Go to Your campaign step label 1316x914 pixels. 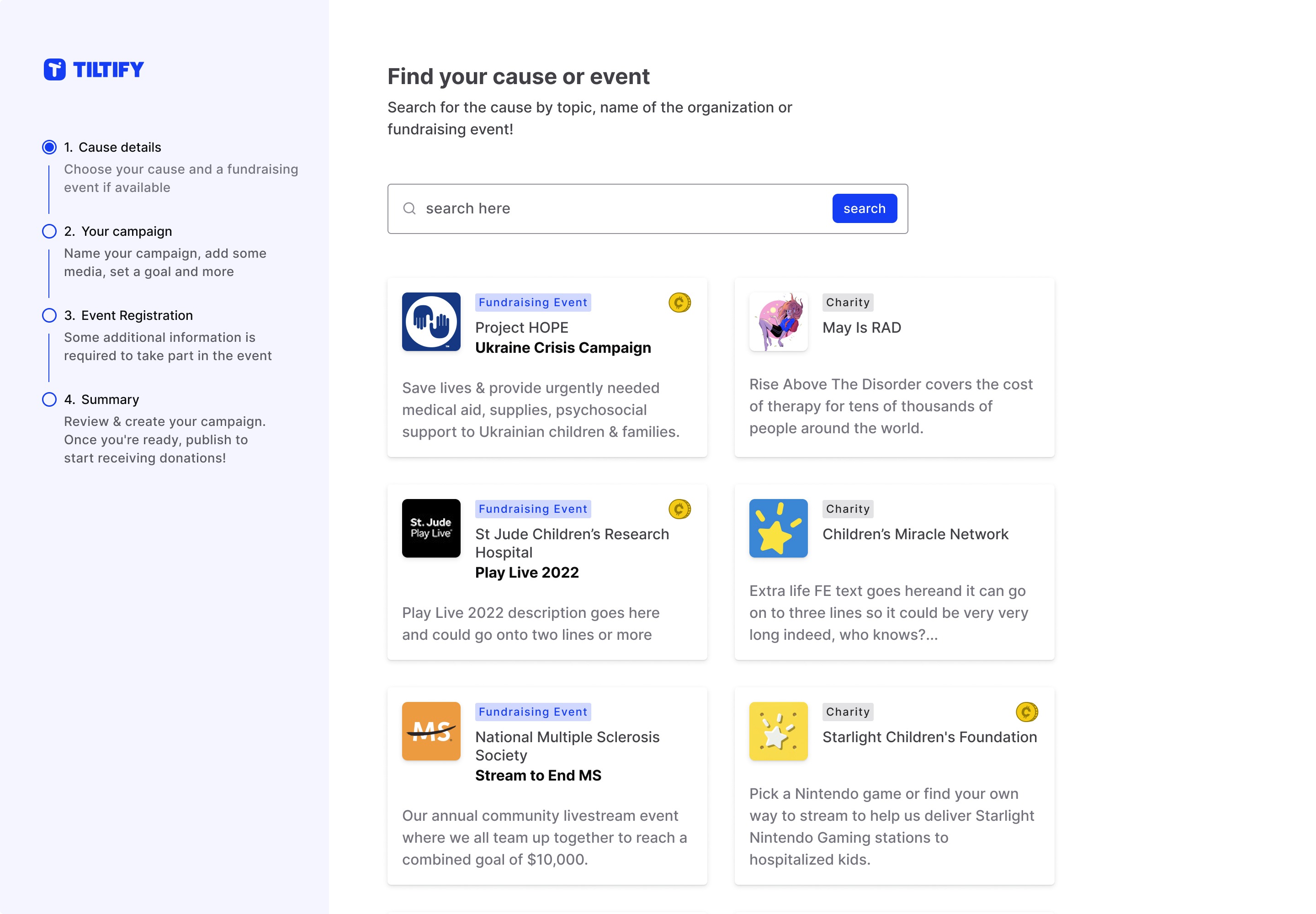pyautogui.click(x=118, y=231)
